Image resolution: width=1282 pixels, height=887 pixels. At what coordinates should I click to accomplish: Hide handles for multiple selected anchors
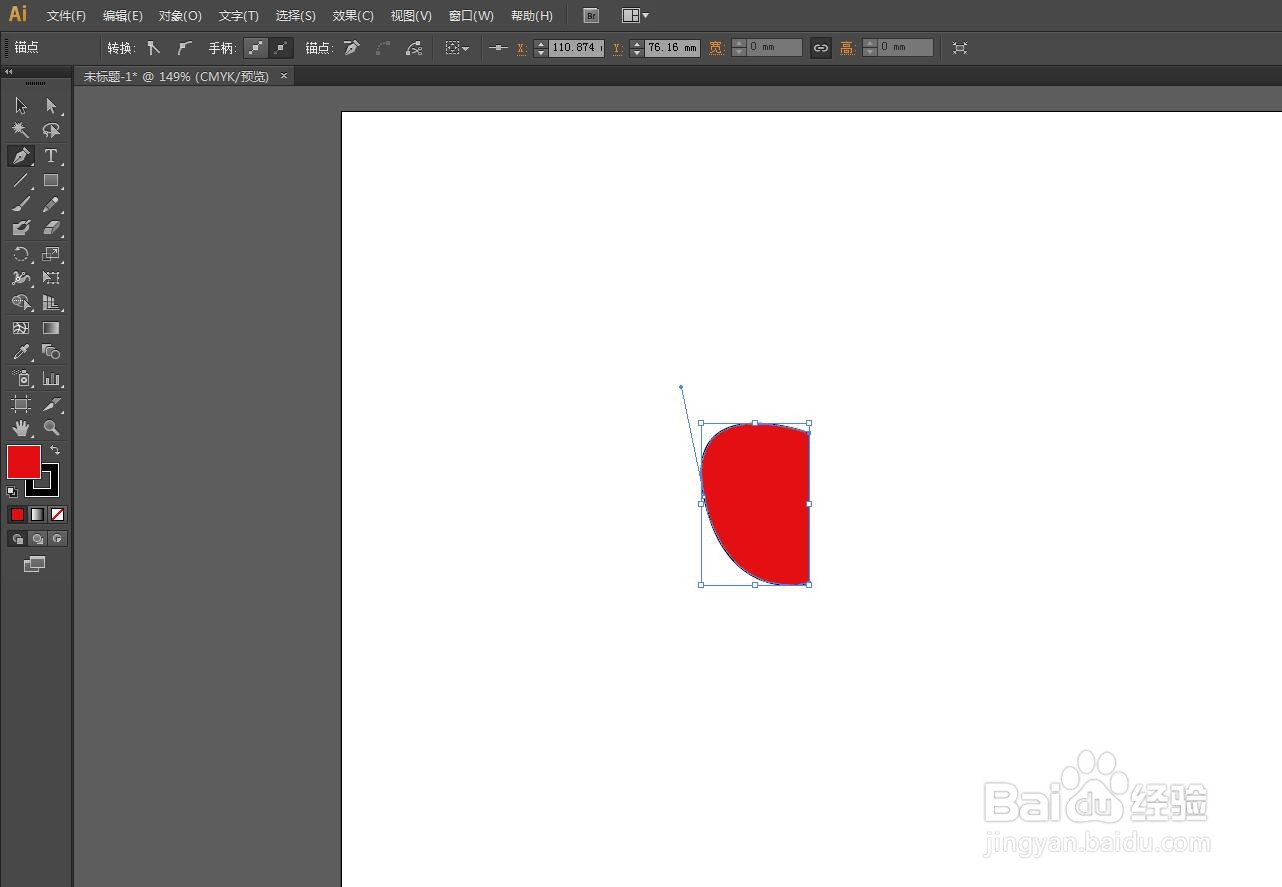(281, 48)
